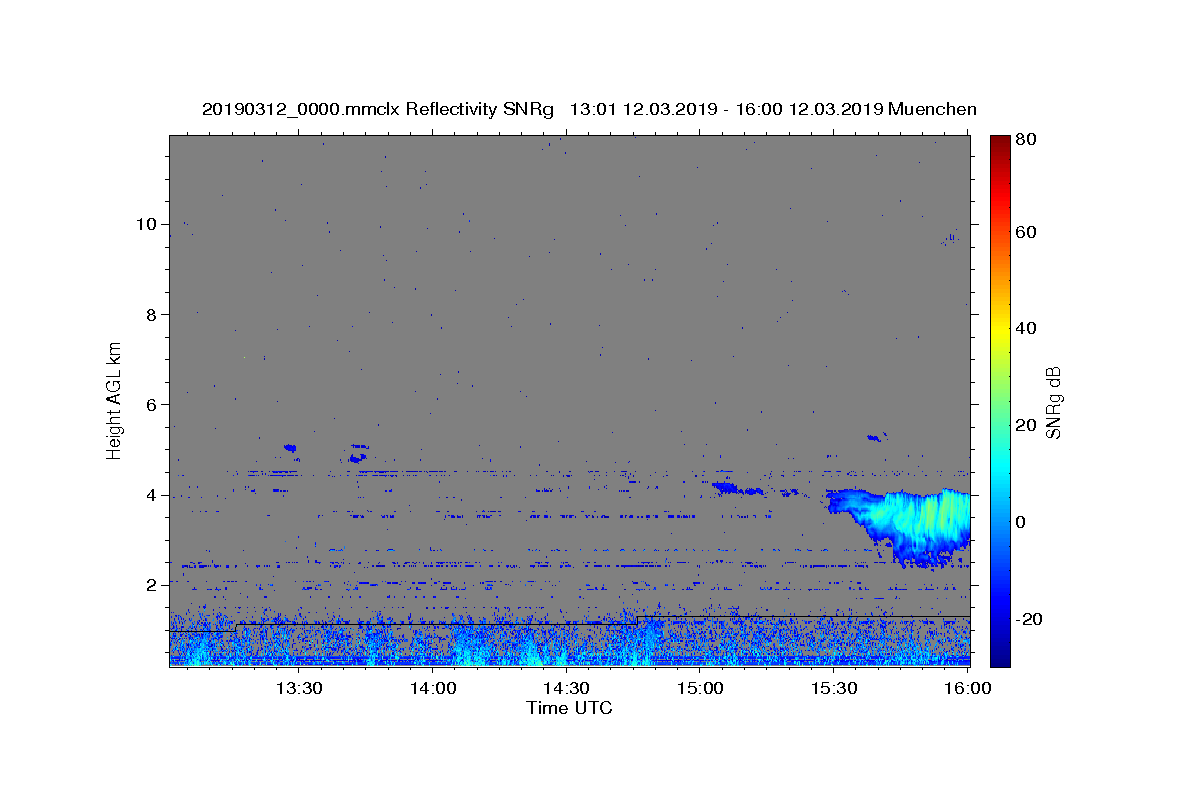Click the dark blue bottom of the colorbar
This screenshot has height=800, width=1200.
point(1000,655)
